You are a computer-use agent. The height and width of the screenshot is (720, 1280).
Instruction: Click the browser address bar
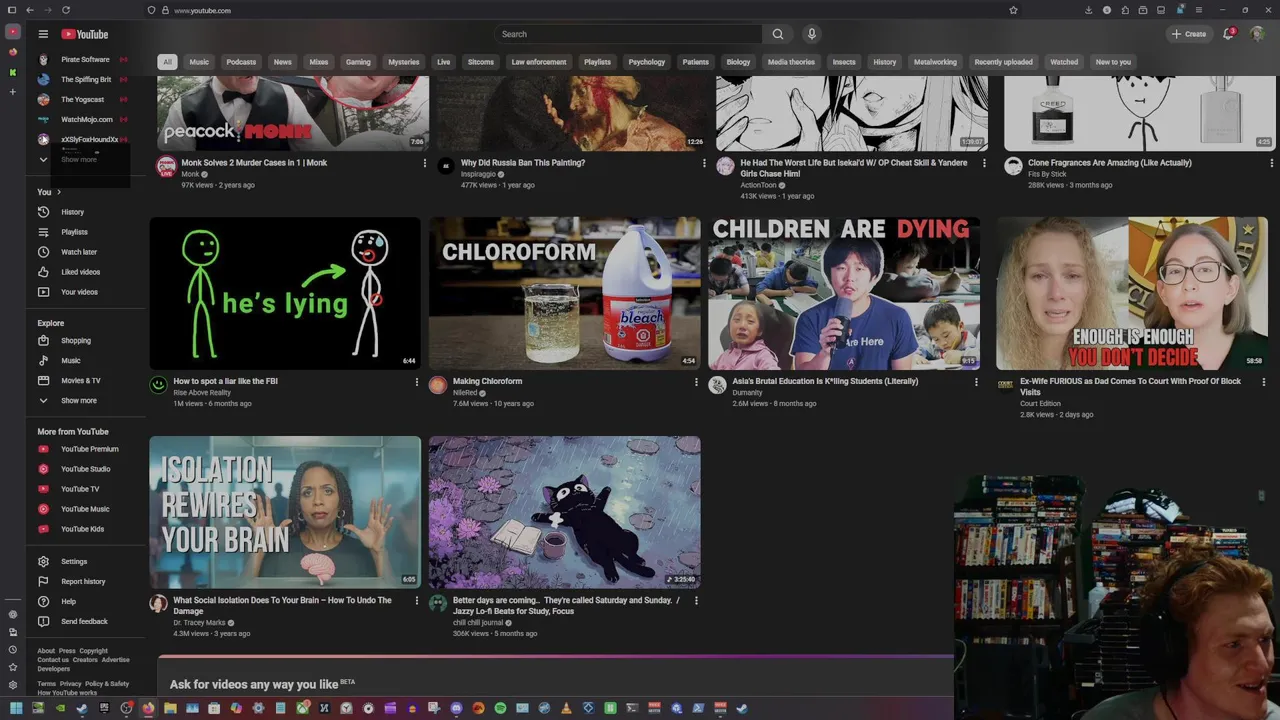[x=580, y=10]
